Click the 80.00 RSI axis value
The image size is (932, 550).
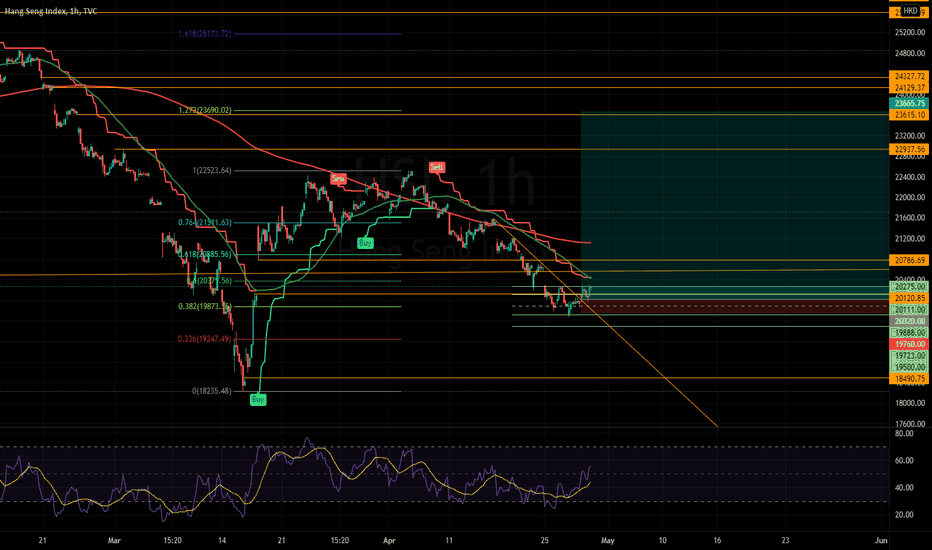tap(904, 433)
